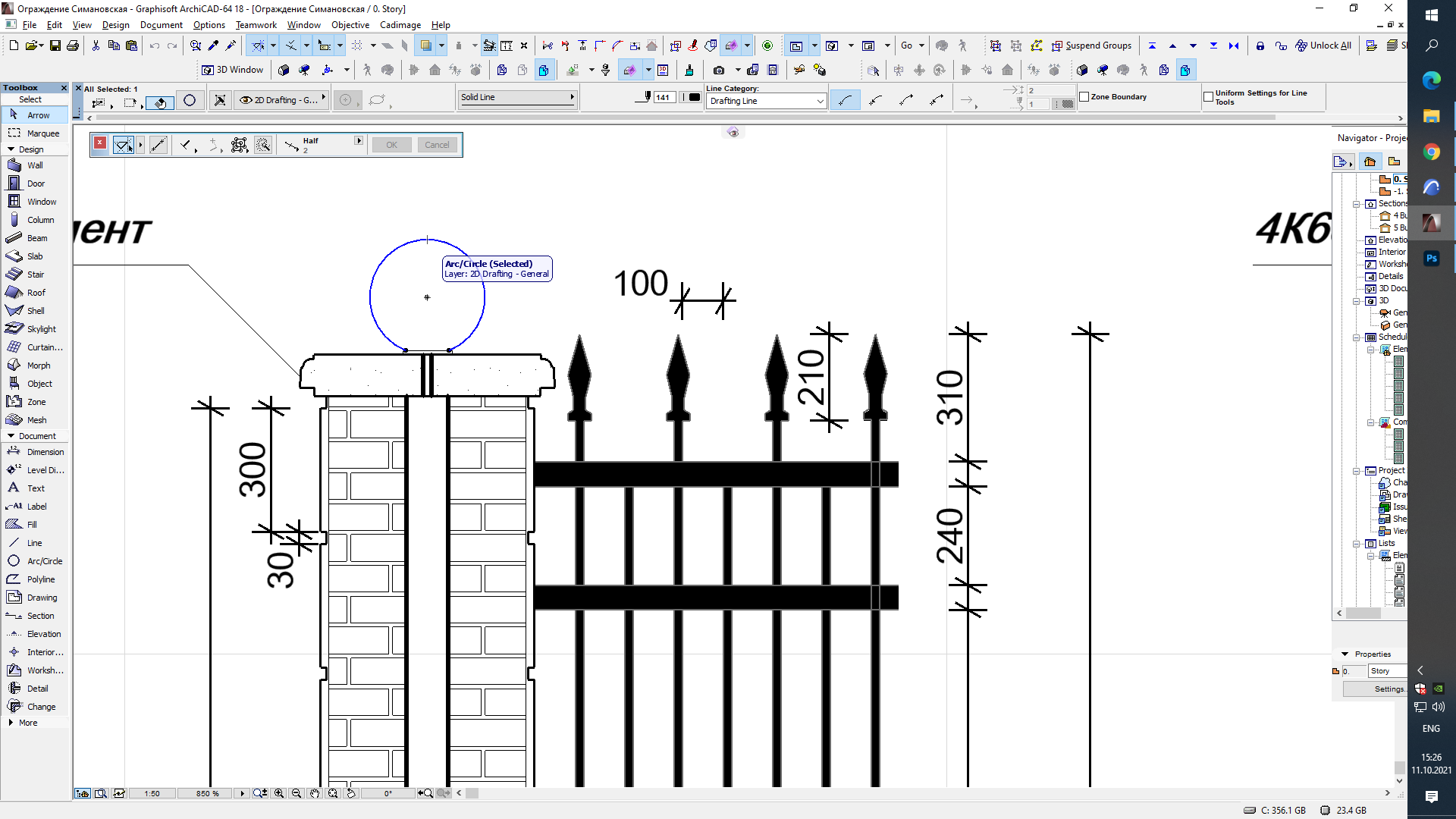This screenshot has width=1456, height=819.
Task: Click the 1:50 scale button
Action: pyautogui.click(x=152, y=793)
